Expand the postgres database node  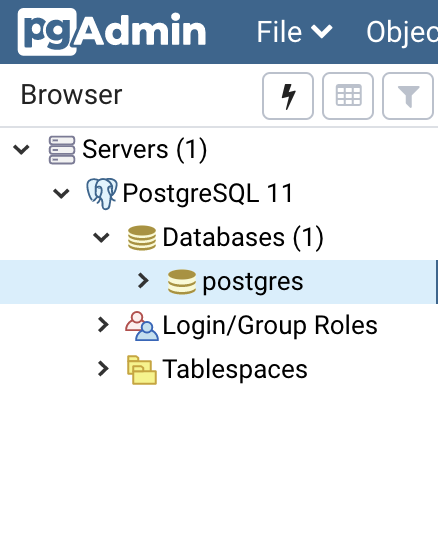click(143, 281)
